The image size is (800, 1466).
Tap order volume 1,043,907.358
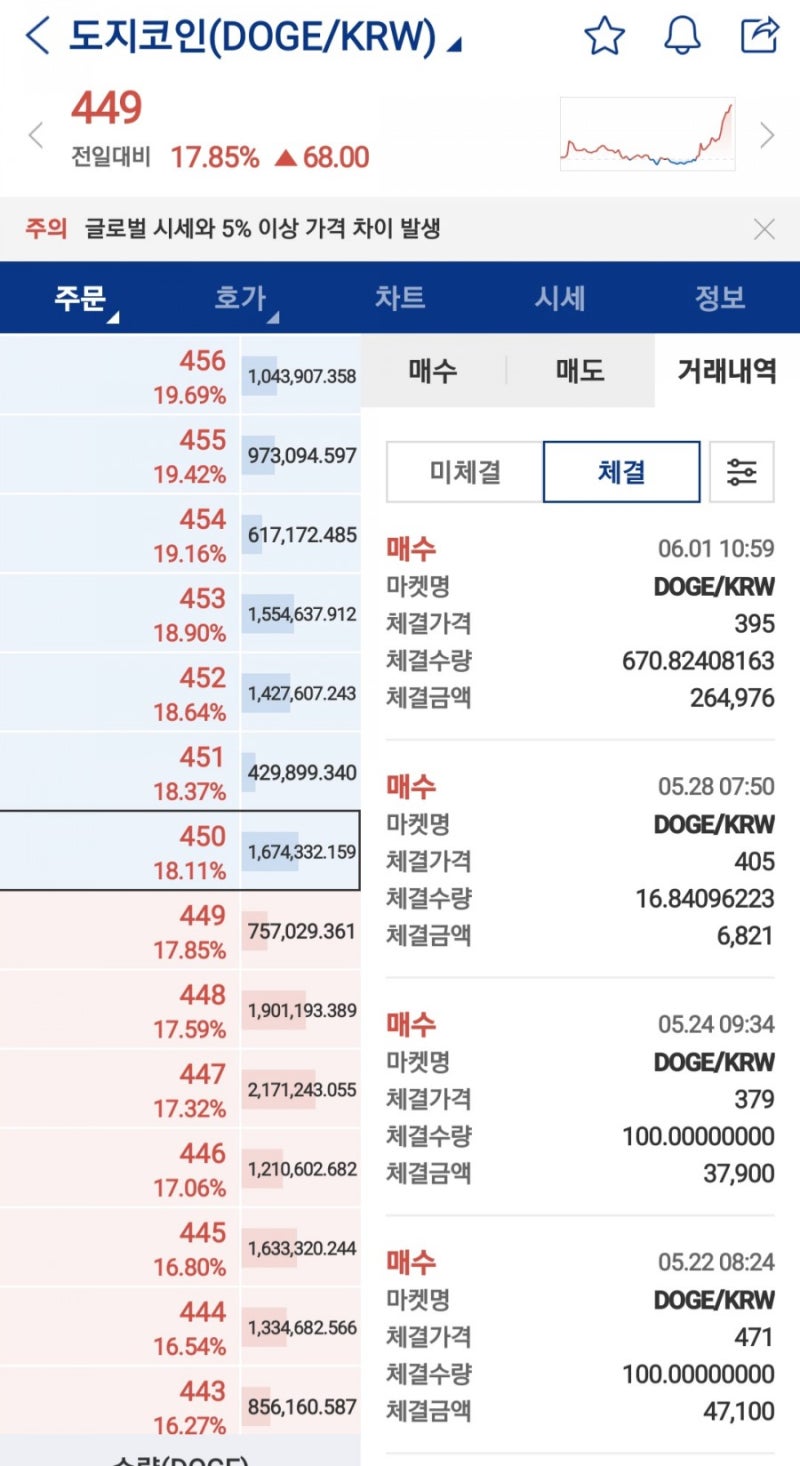click(302, 376)
